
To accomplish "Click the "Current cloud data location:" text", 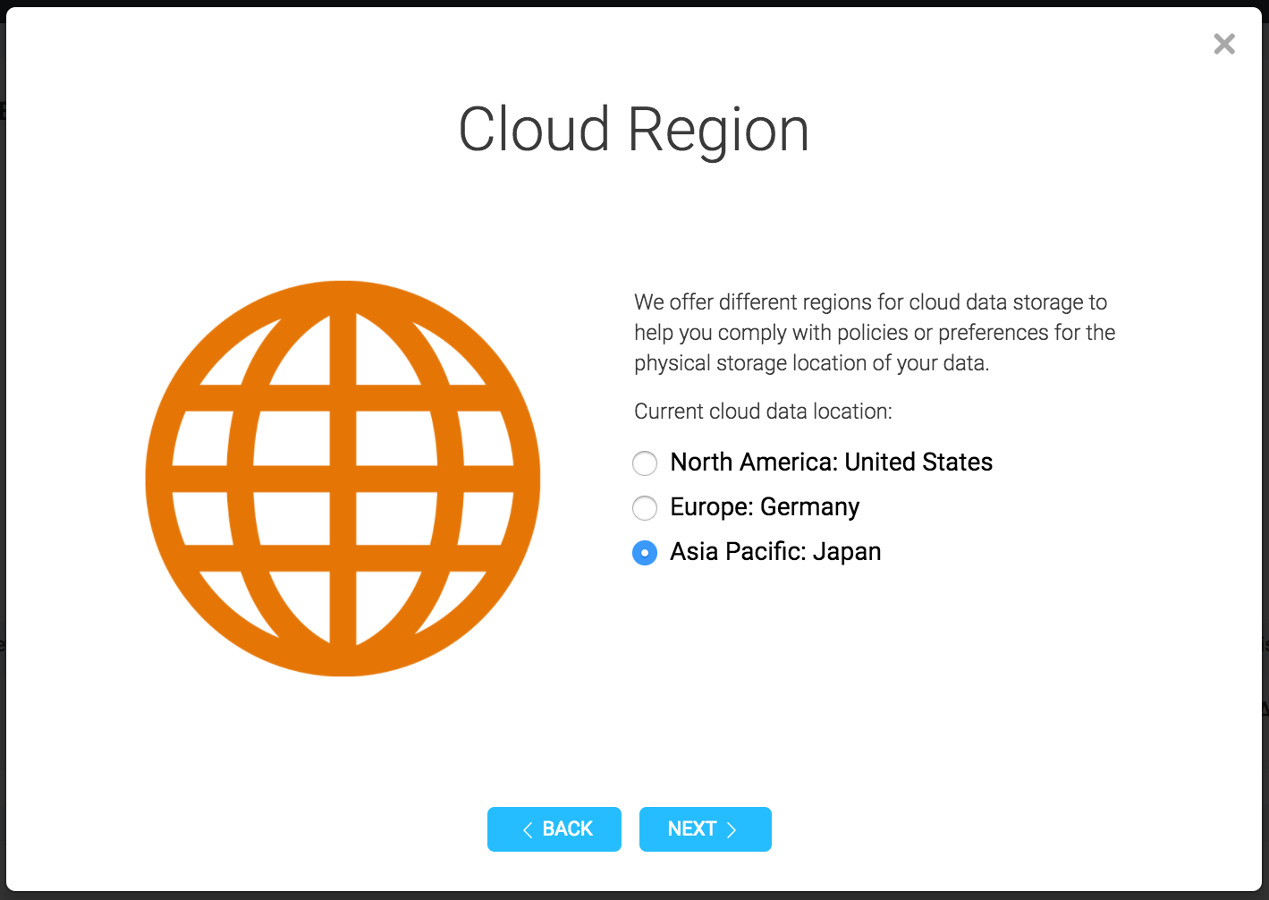I will 763,411.
